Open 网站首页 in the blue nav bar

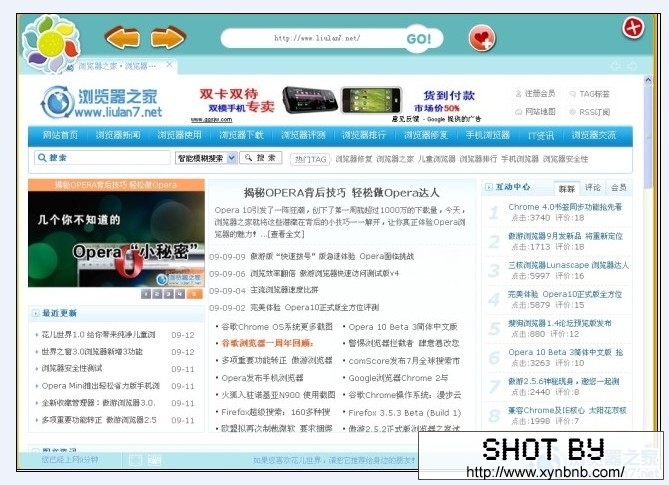[60, 135]
